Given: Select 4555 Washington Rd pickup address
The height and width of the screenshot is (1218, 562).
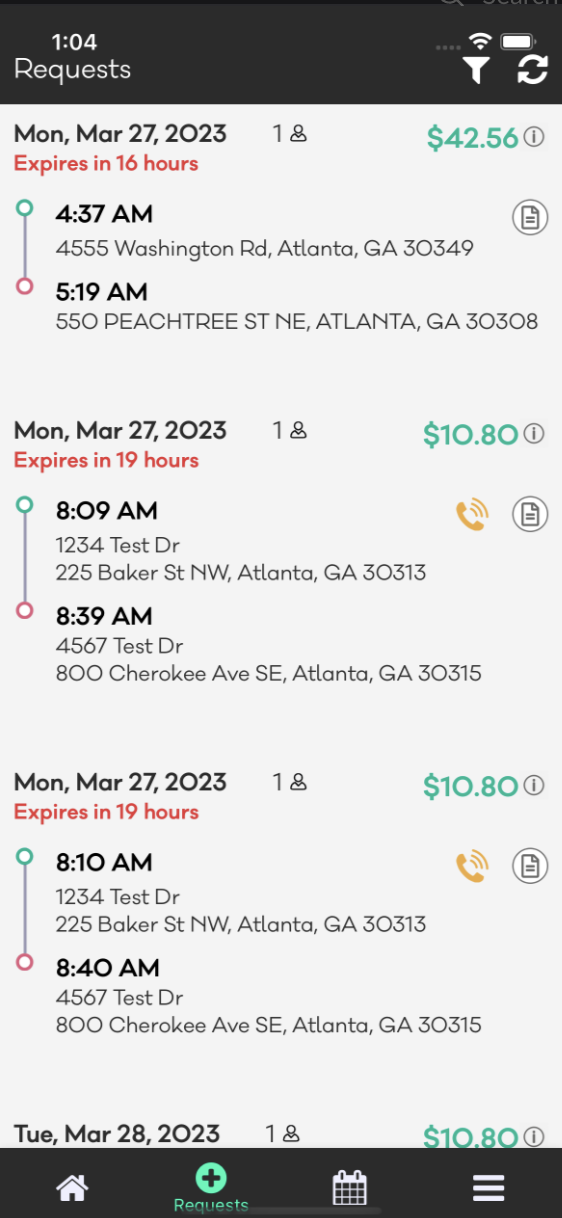Looking at the screenshot, I should (x=265, y=248).
